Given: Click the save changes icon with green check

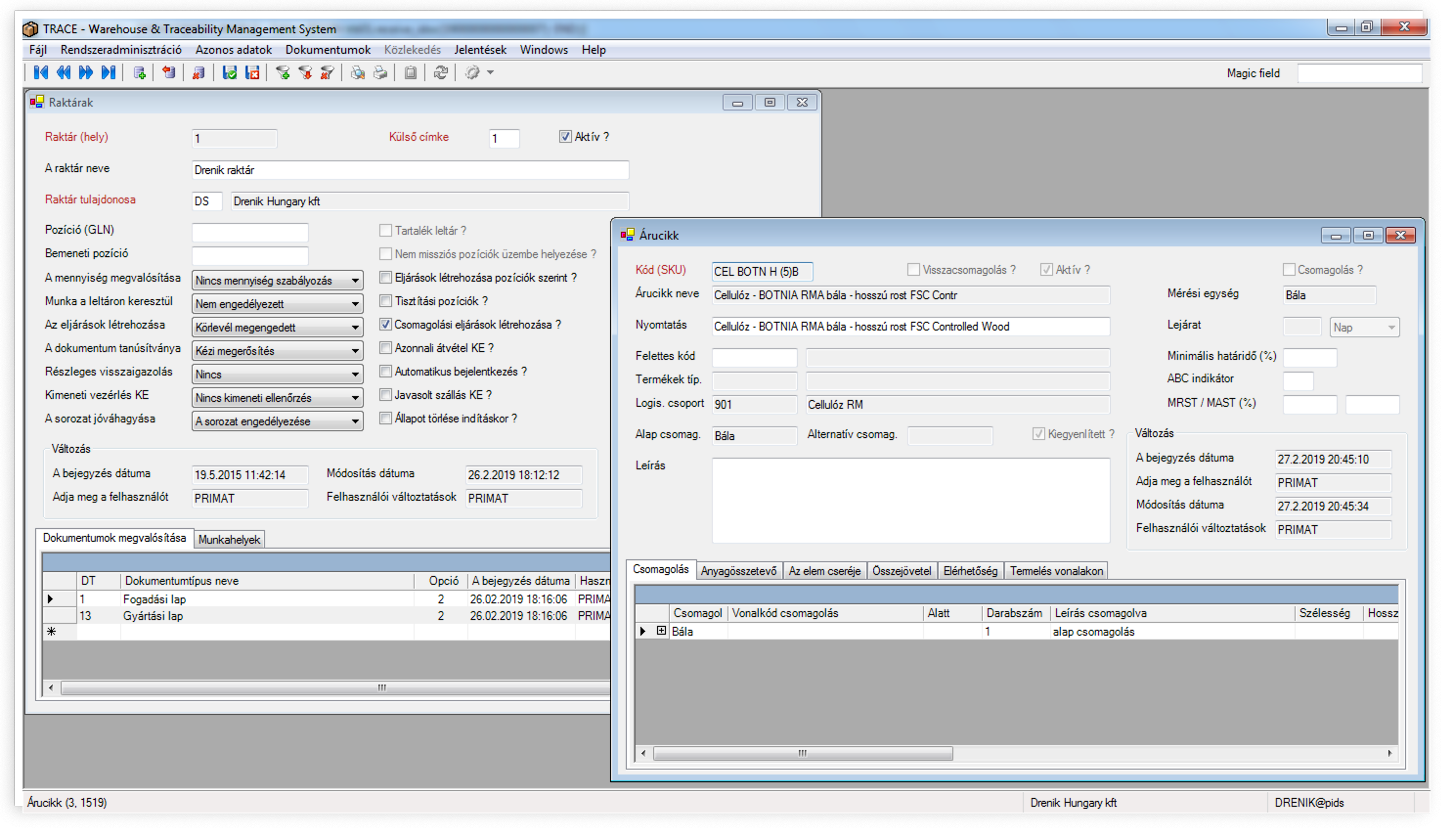Looking at the screenshot, I should point(229,73).
